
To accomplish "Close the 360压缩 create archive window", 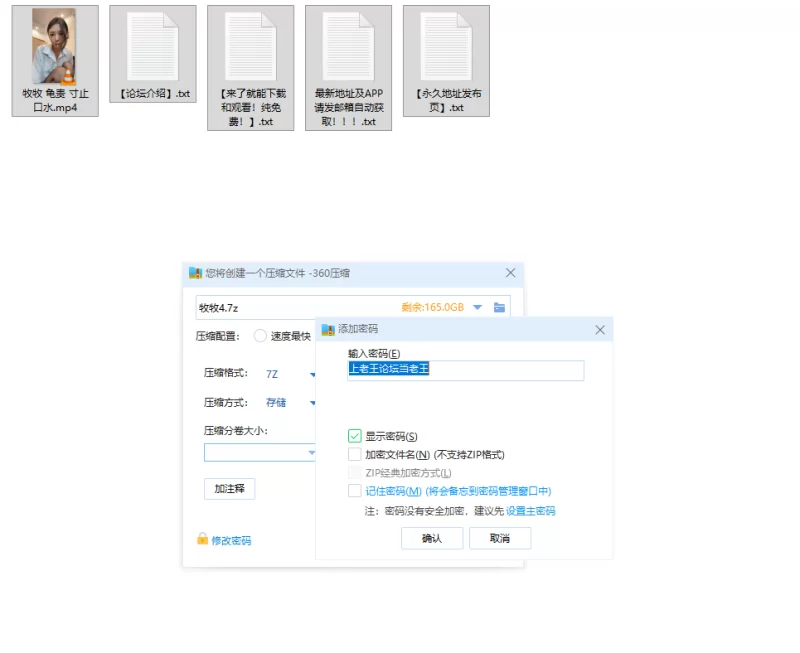I will point(510,273).
